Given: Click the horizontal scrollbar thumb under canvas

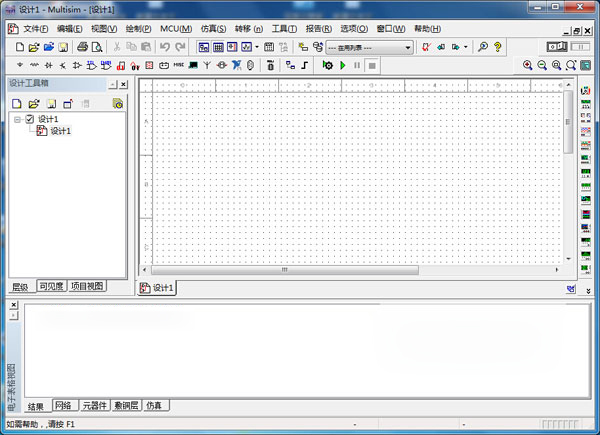Looking at the screenshot, I should pos(285,270).
